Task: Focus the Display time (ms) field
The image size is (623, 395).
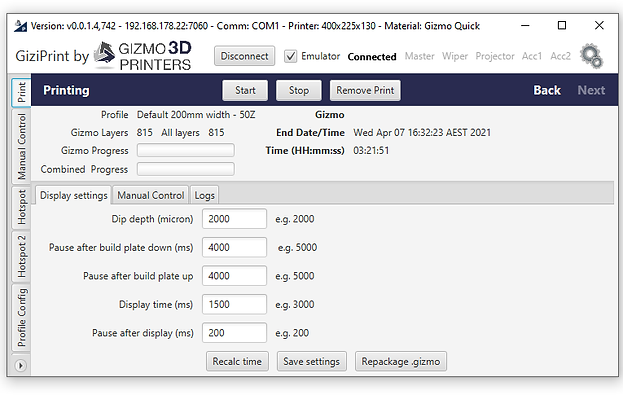Action: tap(234, 305)
